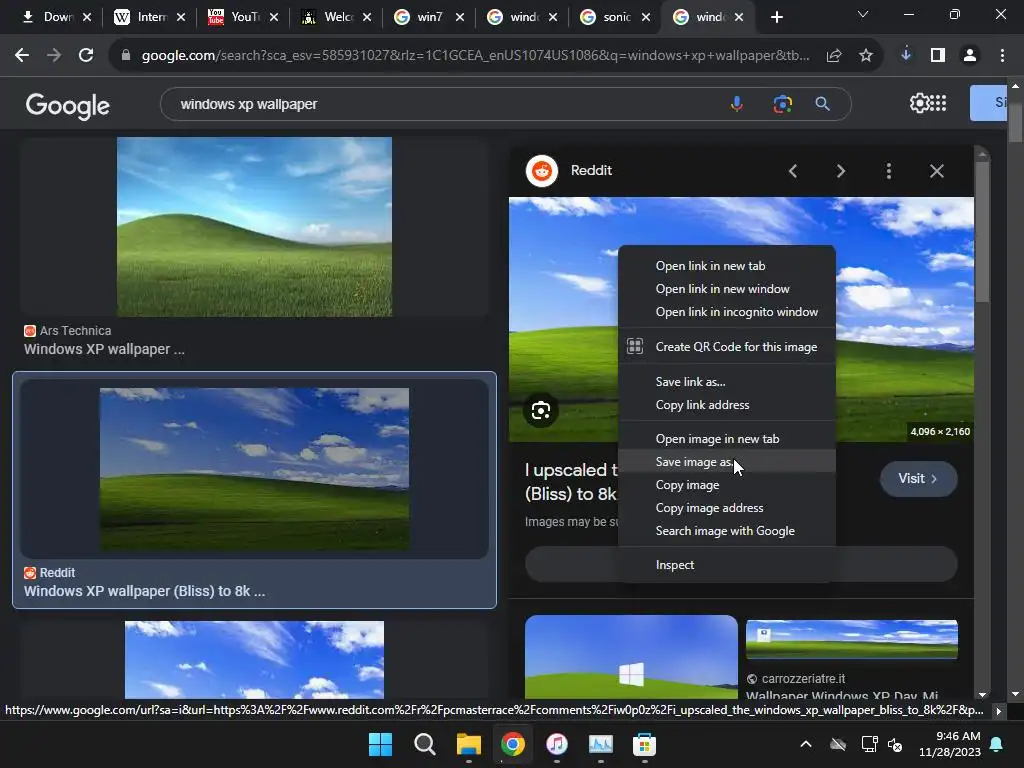Show hidden system tray icons chevron
The image size is (1024, 768).
806,744
